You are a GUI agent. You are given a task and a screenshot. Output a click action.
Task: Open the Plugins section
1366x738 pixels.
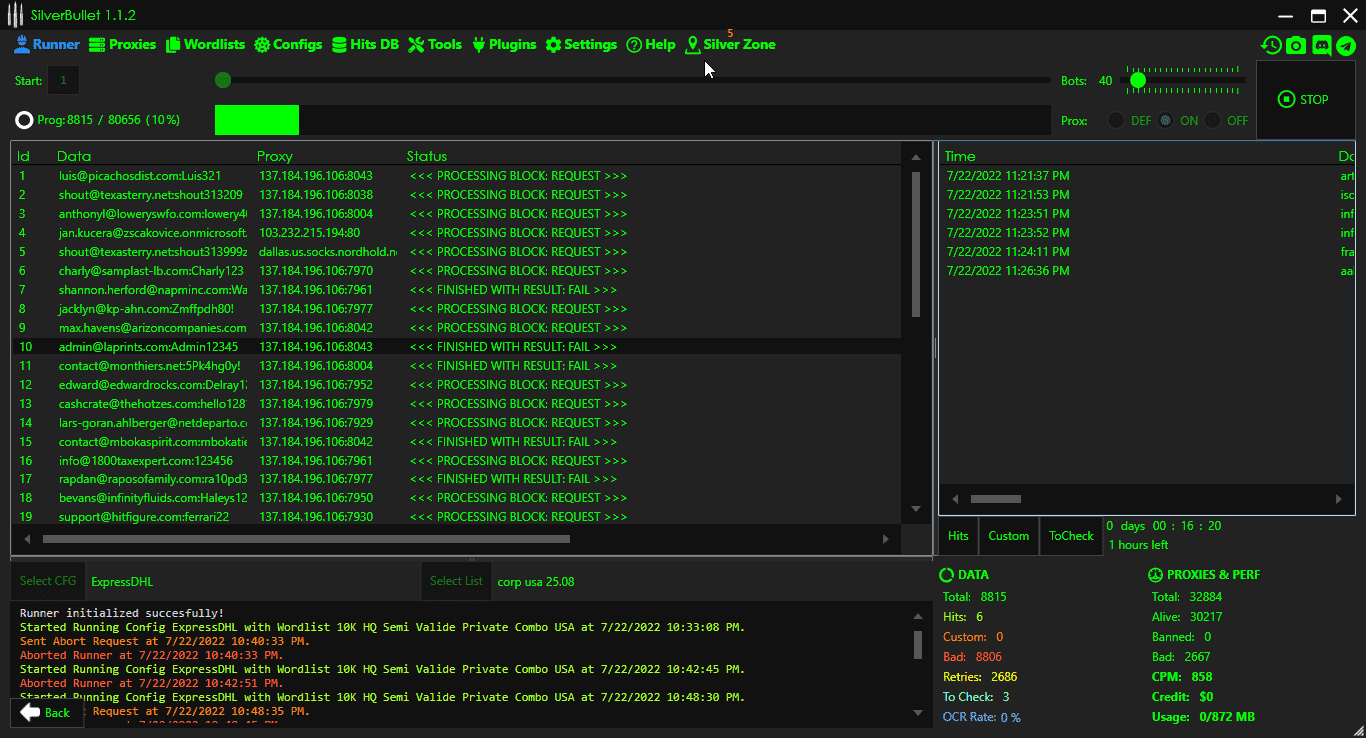tap(504, 44)
